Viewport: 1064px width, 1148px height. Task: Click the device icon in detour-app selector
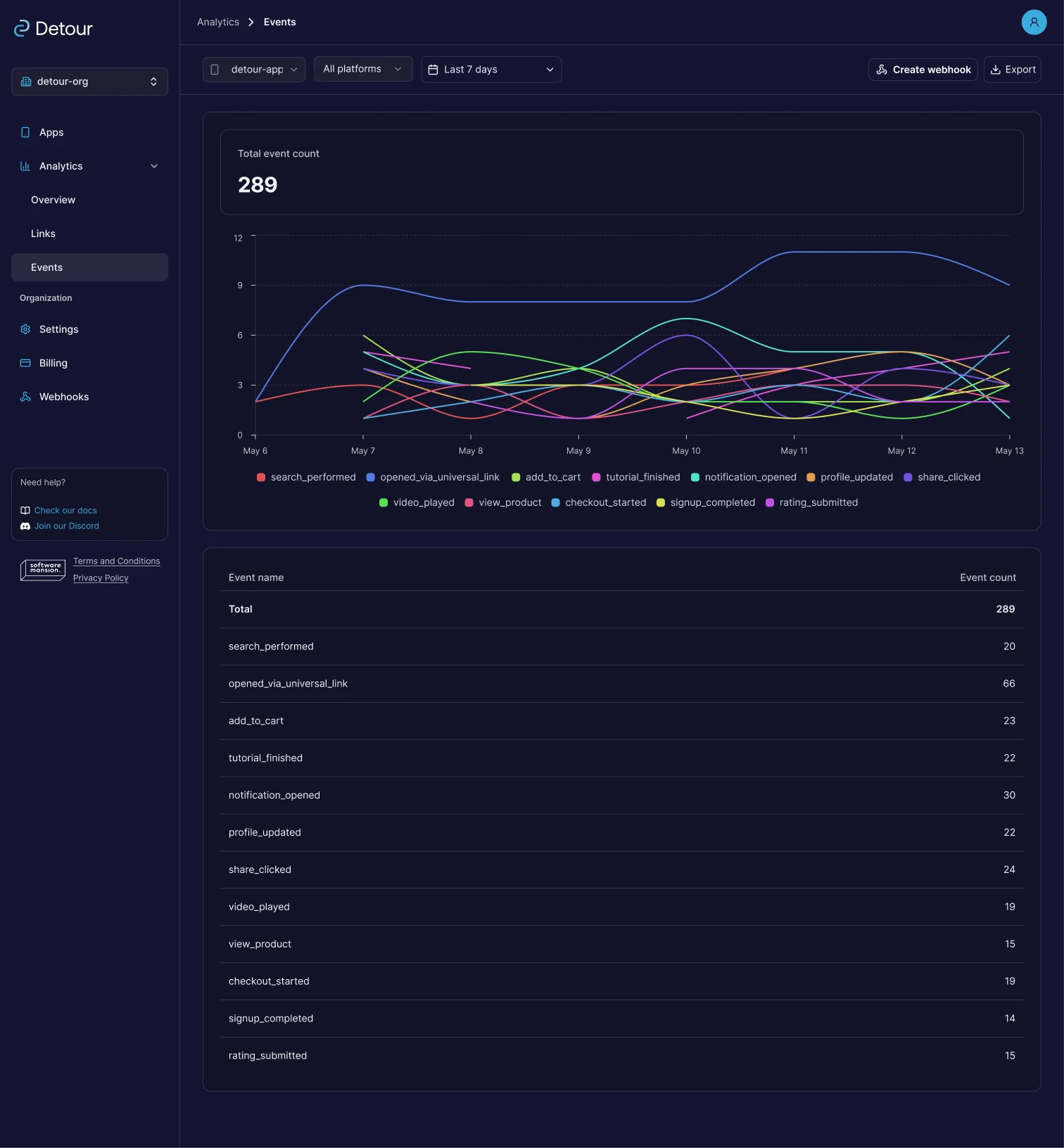(215, 70)
